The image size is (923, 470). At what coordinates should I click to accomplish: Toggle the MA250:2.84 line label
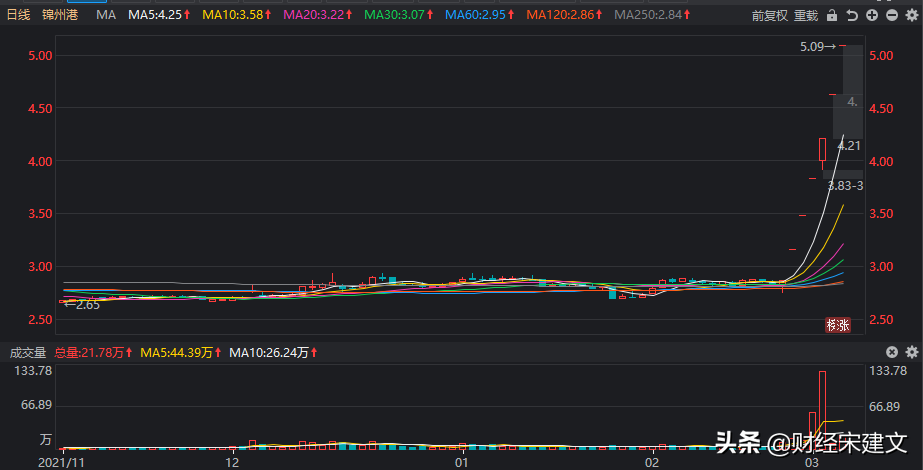coord(652,15)
